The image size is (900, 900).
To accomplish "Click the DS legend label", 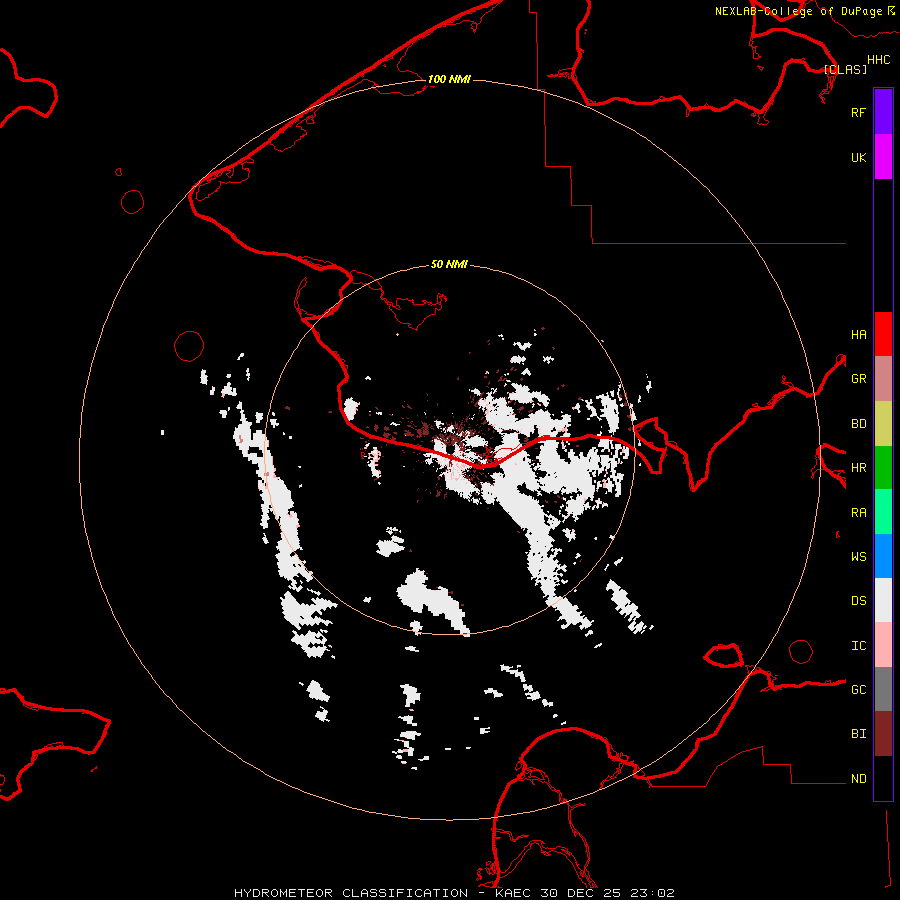I will 858,601.
